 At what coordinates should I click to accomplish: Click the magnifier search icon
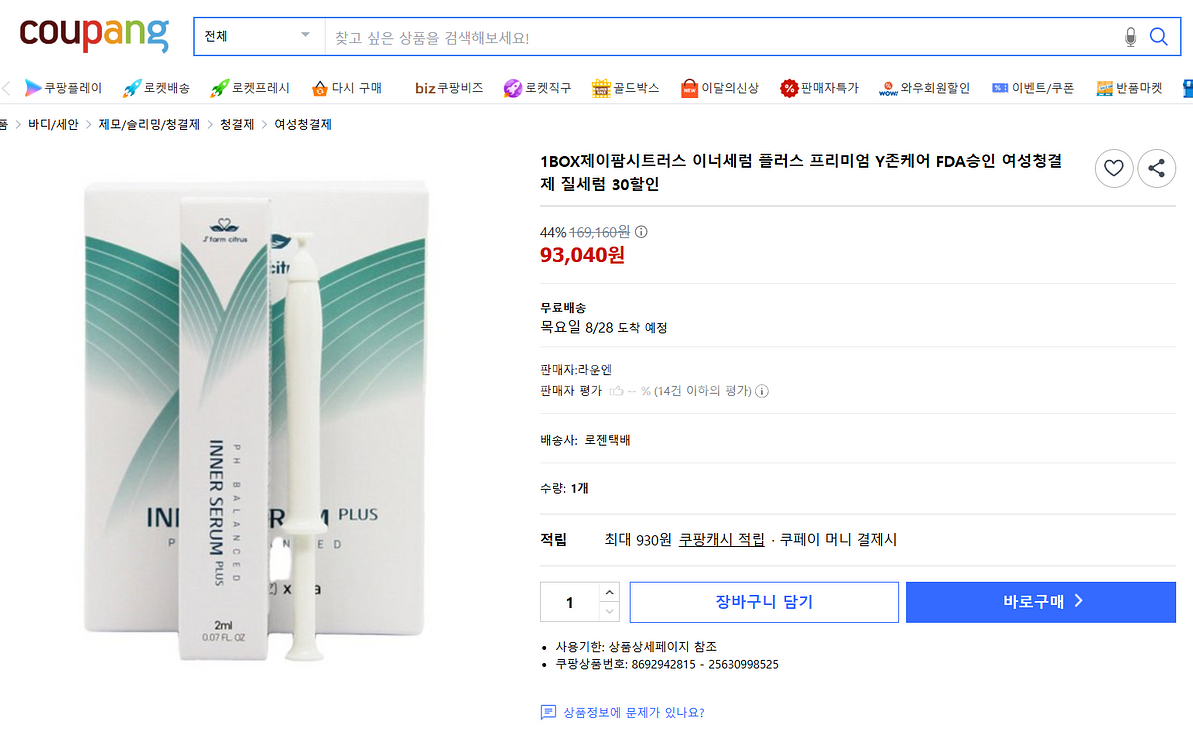[x=1158, y=37]
